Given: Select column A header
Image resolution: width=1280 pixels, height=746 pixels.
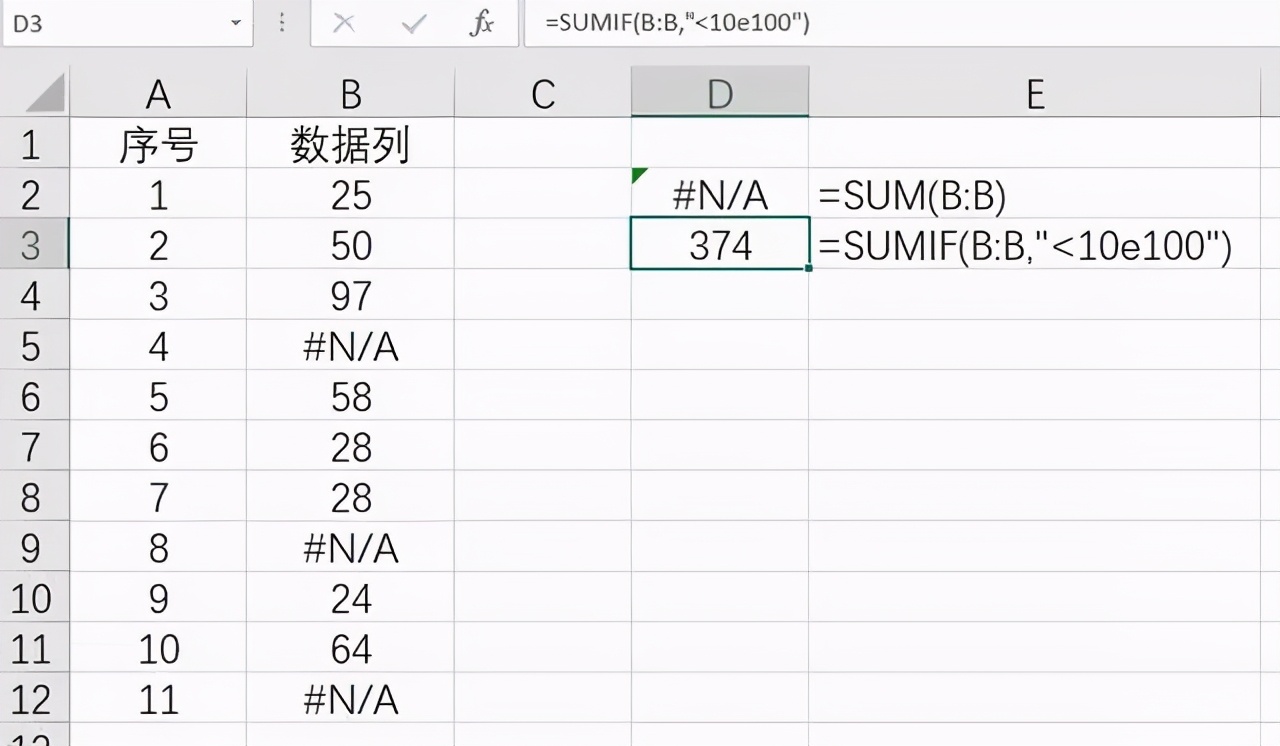Looking at the screenshot, I should point(158,95).
